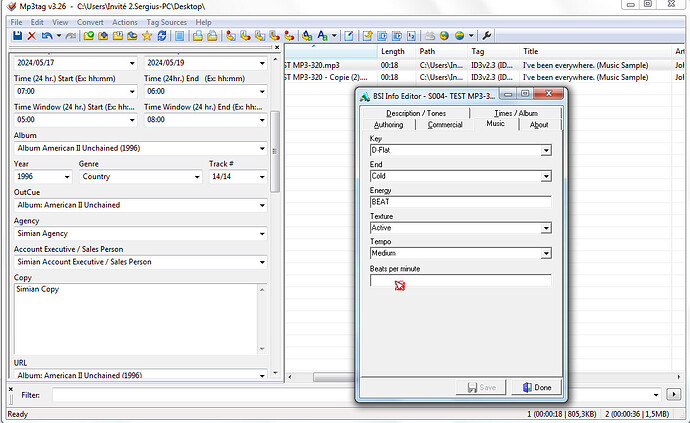Open the Help menu
690x423 pixels.
203,22
